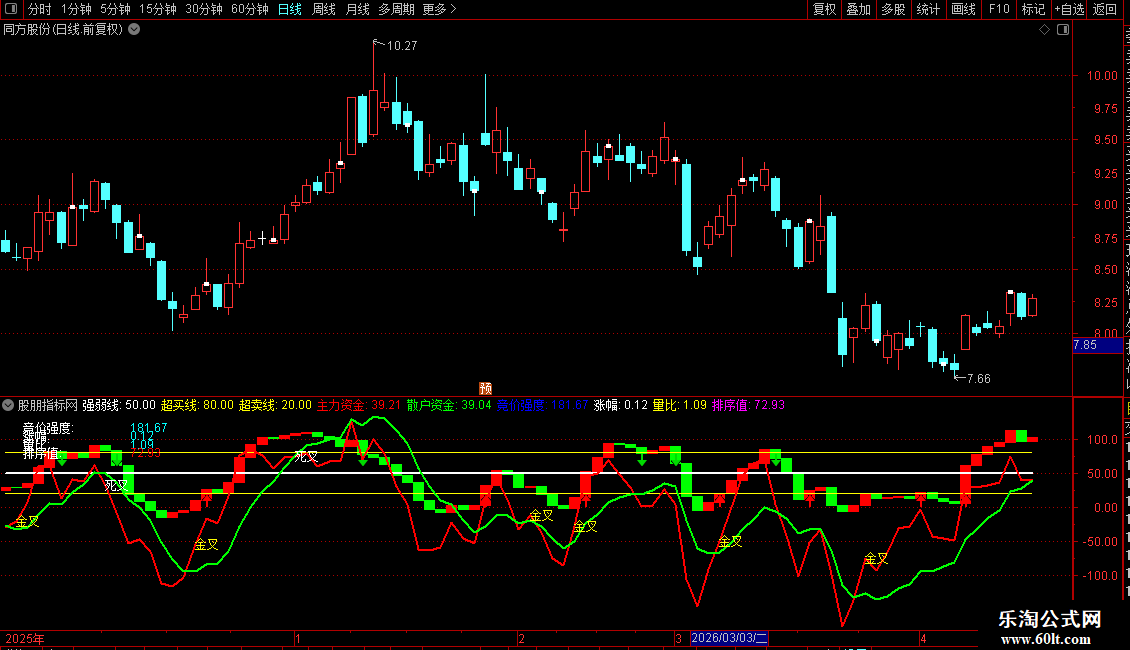Click the 7.66 low price label
This screenshot has width=1130, height=650.
coord(979,379)
